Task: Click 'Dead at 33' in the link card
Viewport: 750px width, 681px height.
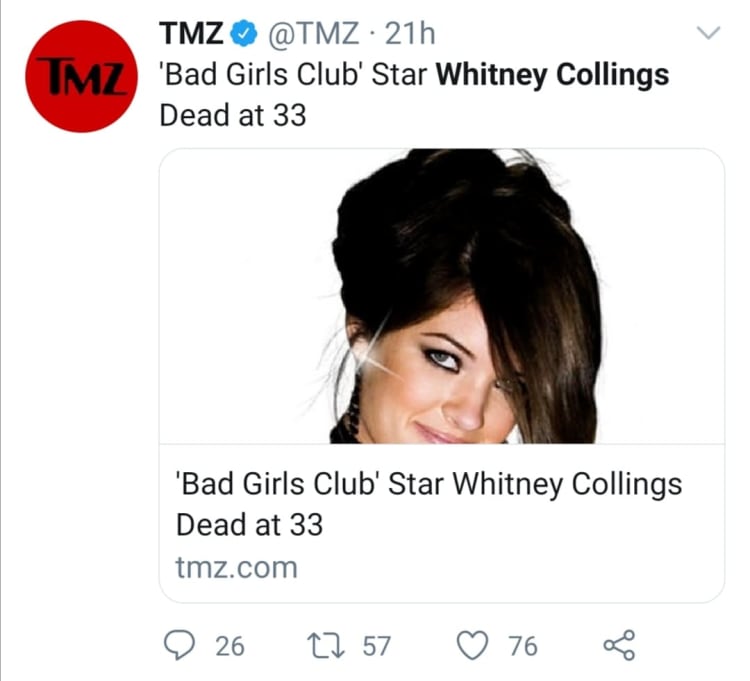Action: pos(249,525)
